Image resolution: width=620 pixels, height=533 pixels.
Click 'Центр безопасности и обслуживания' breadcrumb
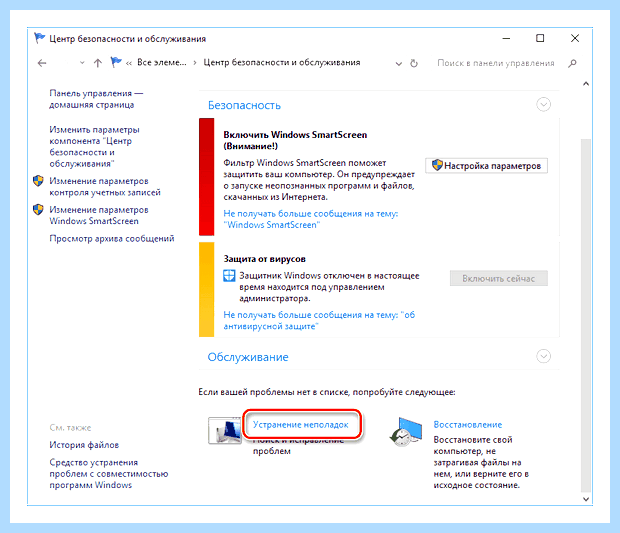point(282,62)
